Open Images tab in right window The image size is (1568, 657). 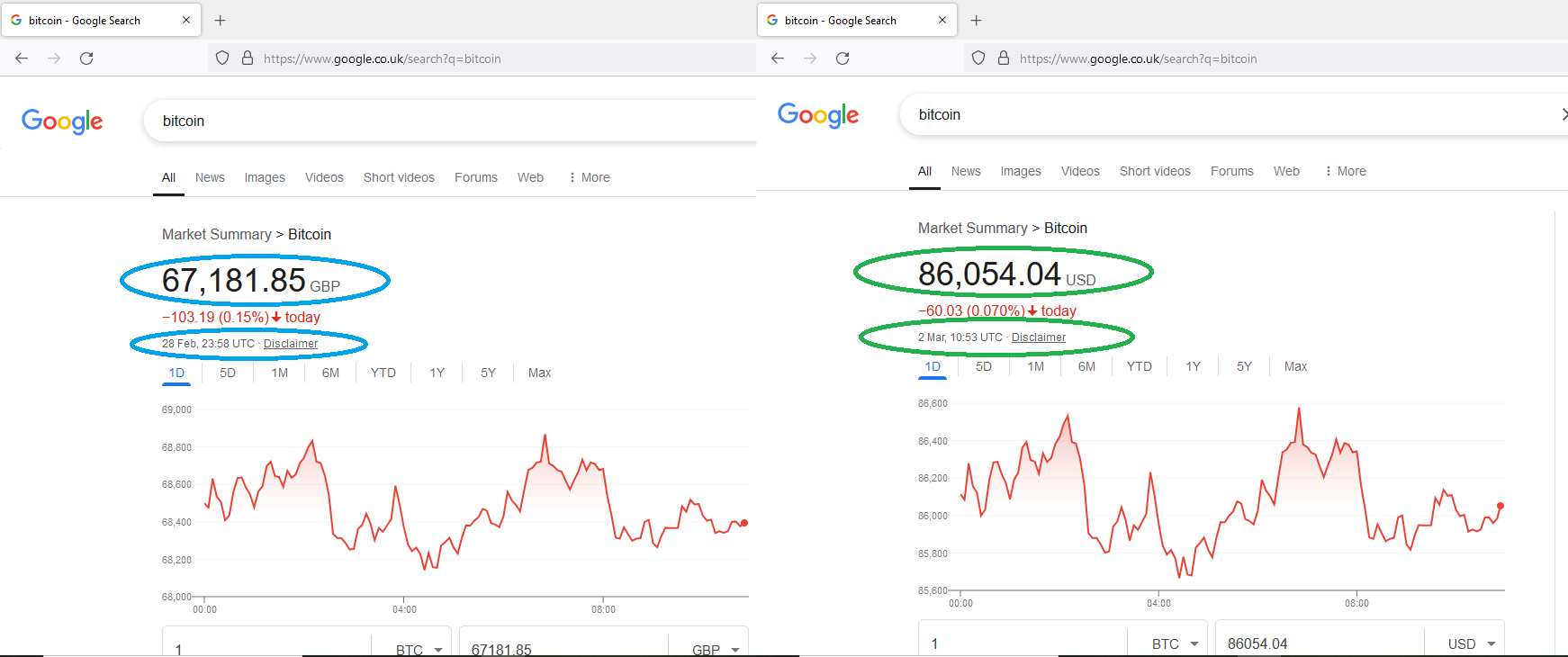pyautogui.click(x=1021, y=171)
